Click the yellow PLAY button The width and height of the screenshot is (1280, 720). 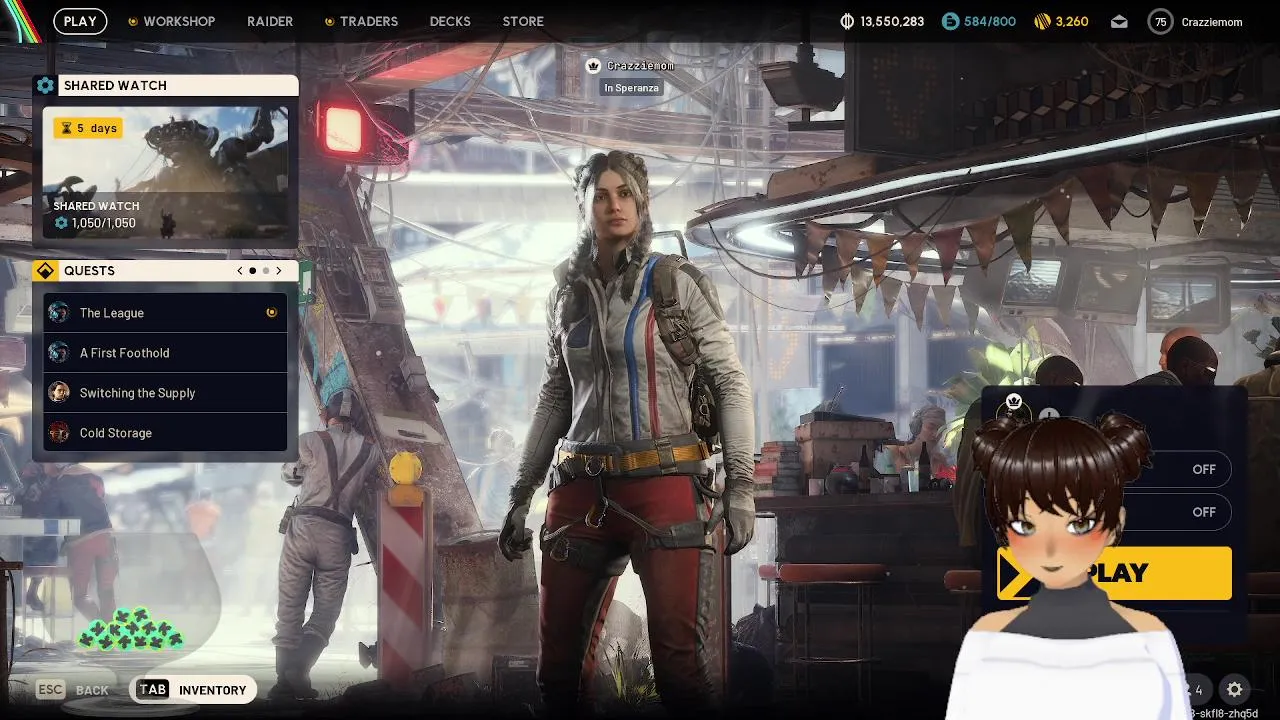[x=1114, y=573]
